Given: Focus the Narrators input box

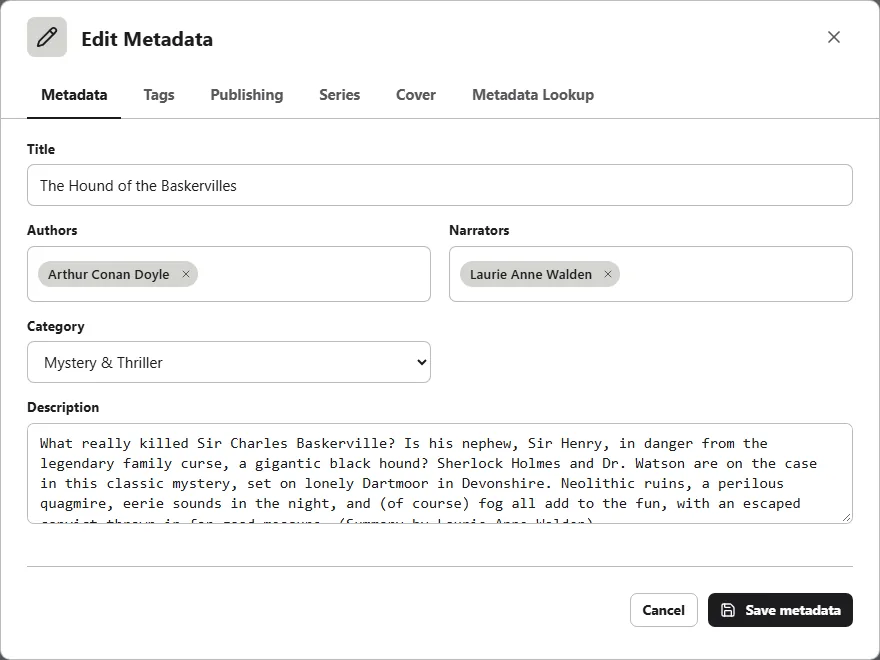Looking at the screenshot, I should 651,274.
